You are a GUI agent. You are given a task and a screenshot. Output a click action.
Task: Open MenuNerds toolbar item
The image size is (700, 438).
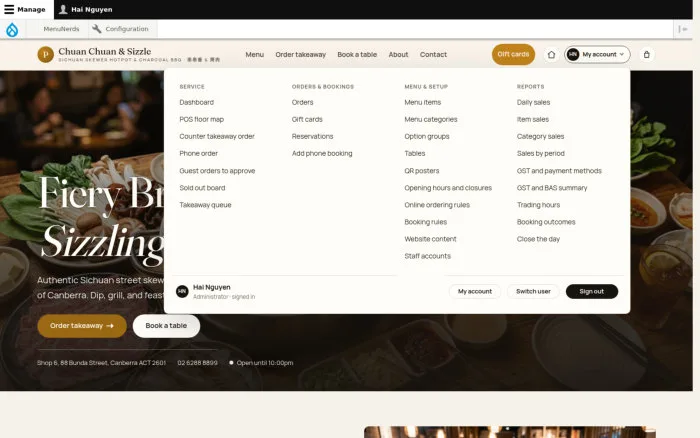pos(61,29)
